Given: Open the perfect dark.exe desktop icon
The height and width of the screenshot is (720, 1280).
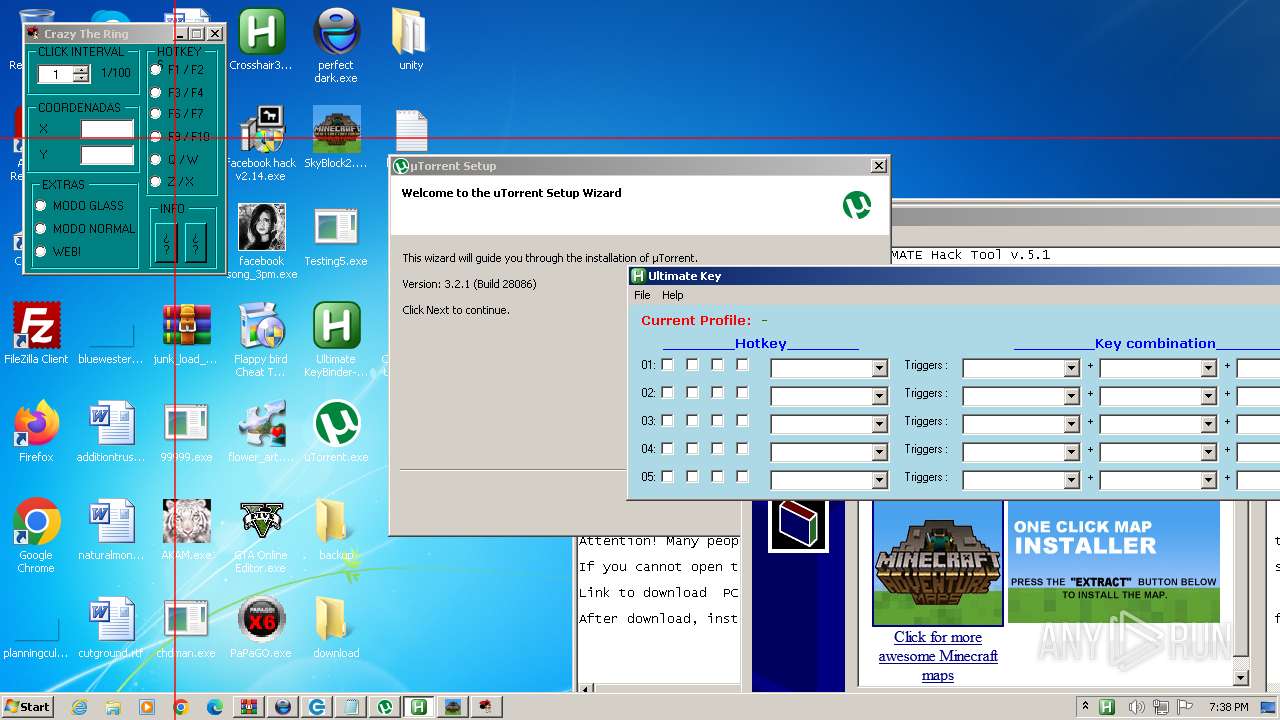Looking at the screenshot, I should click(336, 45).
